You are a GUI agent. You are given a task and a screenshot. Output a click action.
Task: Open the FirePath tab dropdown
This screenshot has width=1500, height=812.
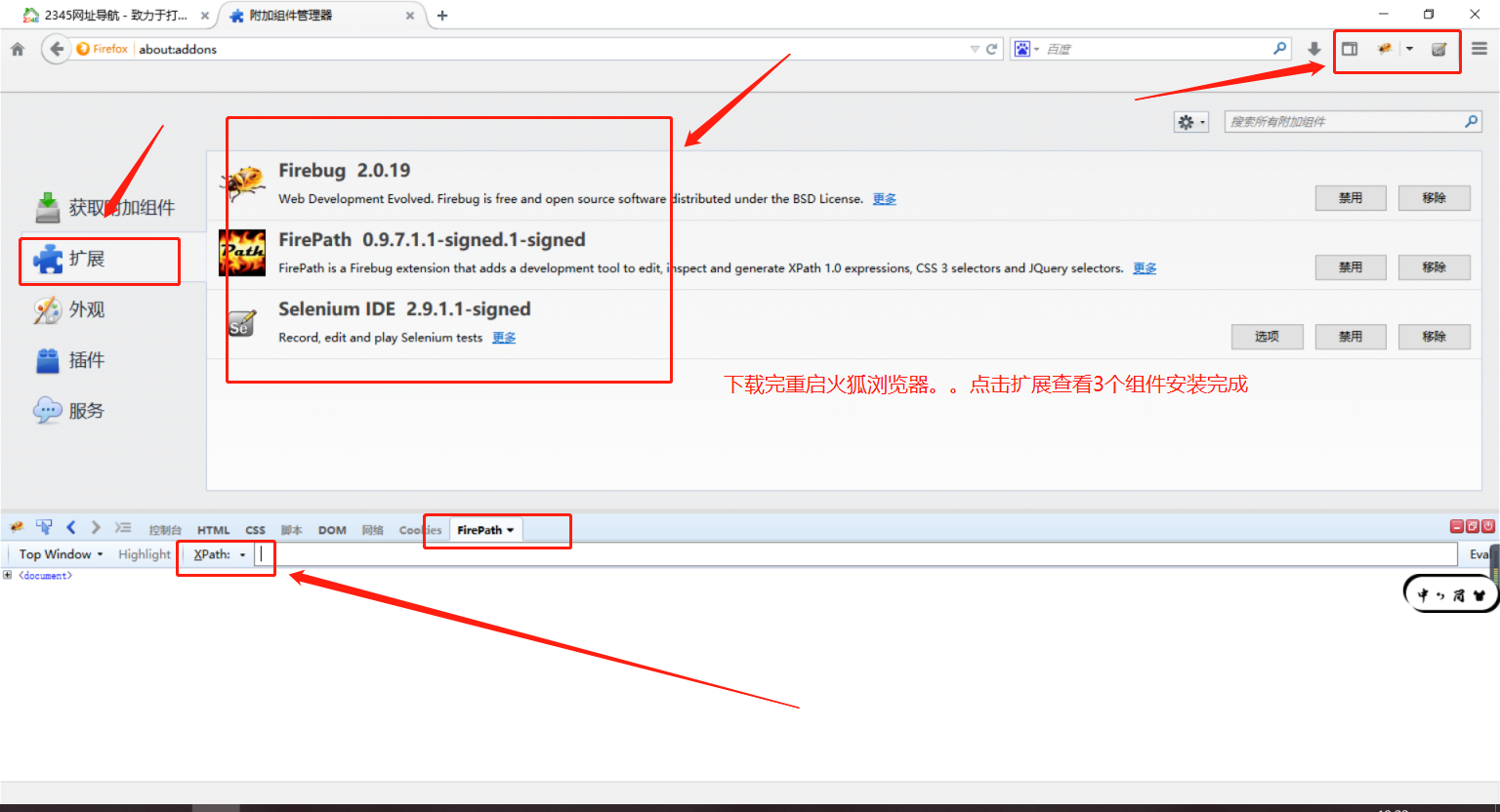(510, 531)
